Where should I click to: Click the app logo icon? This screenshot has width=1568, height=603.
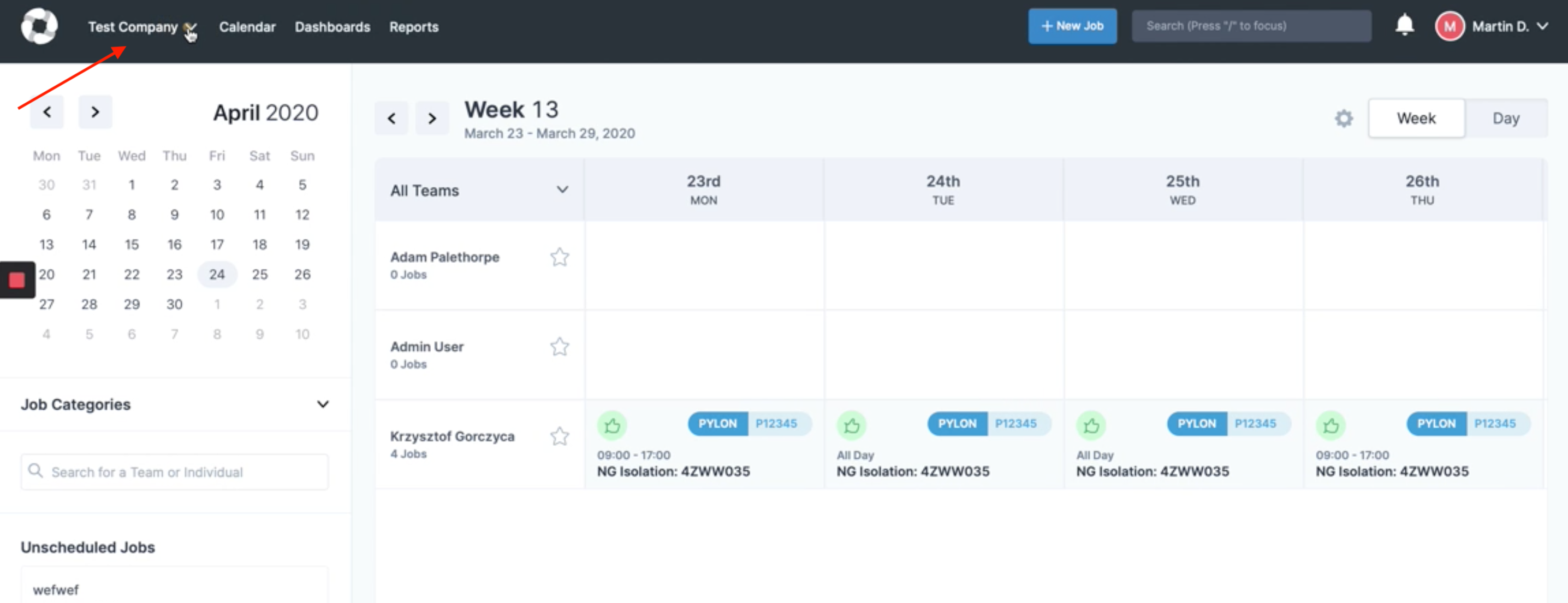[39, 26]
